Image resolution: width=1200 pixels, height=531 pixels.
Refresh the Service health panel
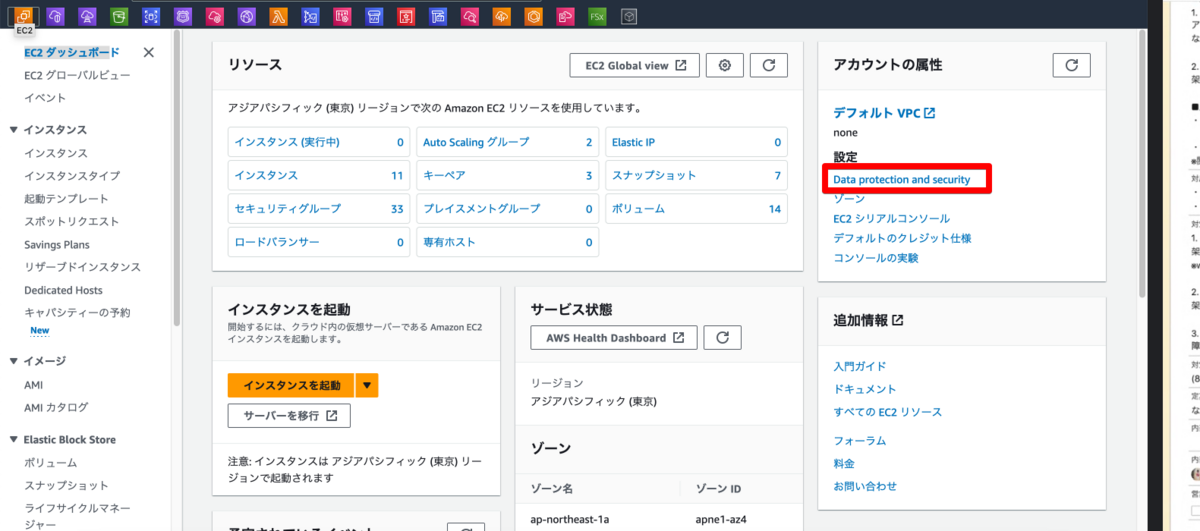[722, 337]
